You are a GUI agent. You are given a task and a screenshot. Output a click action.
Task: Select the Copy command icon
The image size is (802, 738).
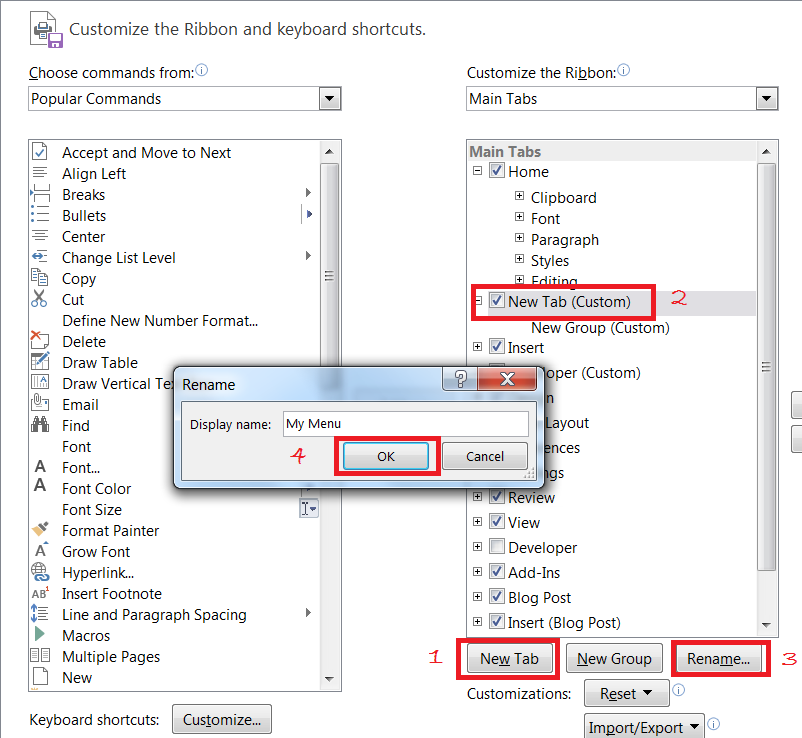tap(40, 278)
